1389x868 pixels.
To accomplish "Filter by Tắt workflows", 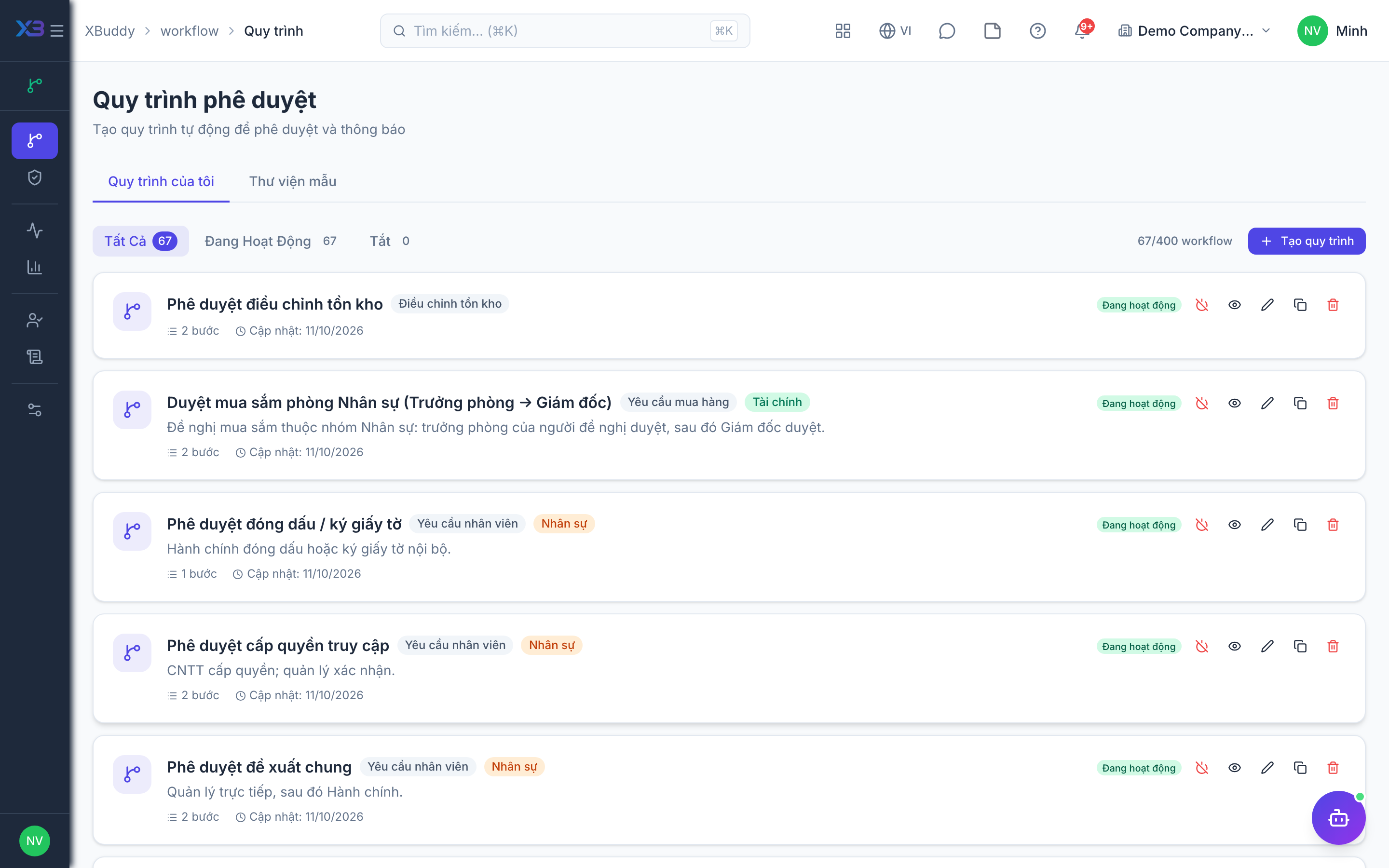I will coord(389,241).
